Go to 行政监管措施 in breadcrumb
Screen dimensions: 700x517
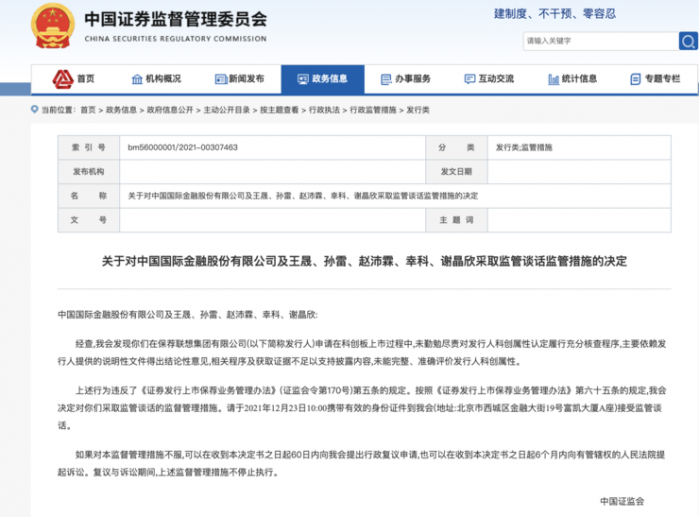(x=373, y=110)
